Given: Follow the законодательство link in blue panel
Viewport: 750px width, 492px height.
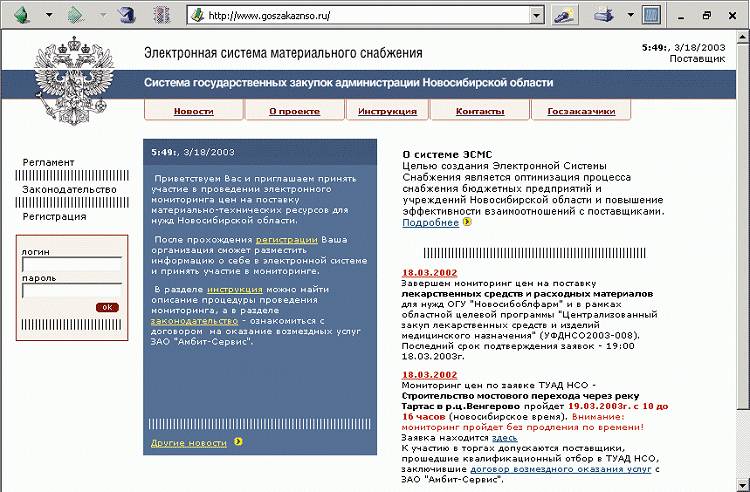Looking at the screenshot, I should click(194, 321).
